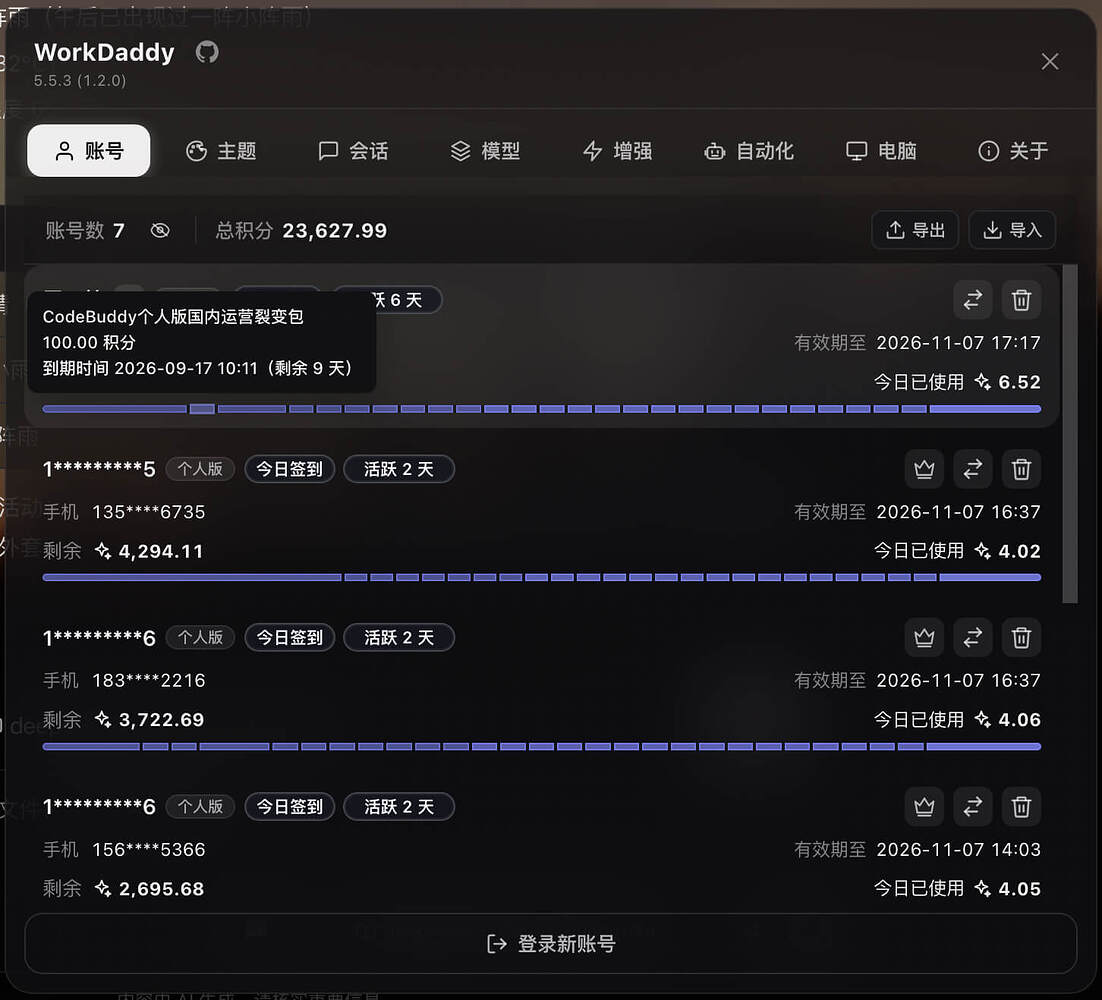Switch to account with phone 135****6735
The image size is (1102, 1000).
973,469
